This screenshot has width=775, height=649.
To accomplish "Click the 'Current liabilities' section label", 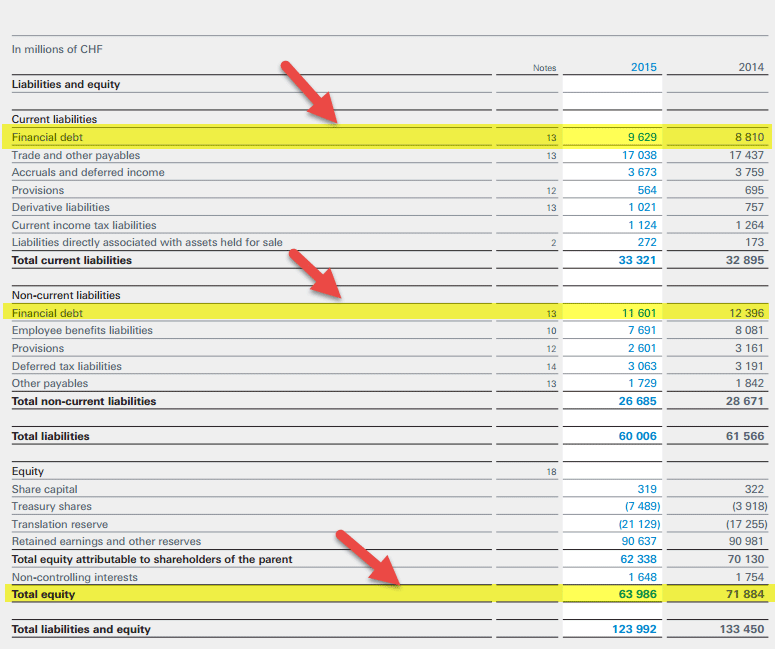I will pyautogui.click(x=54, y=119).
